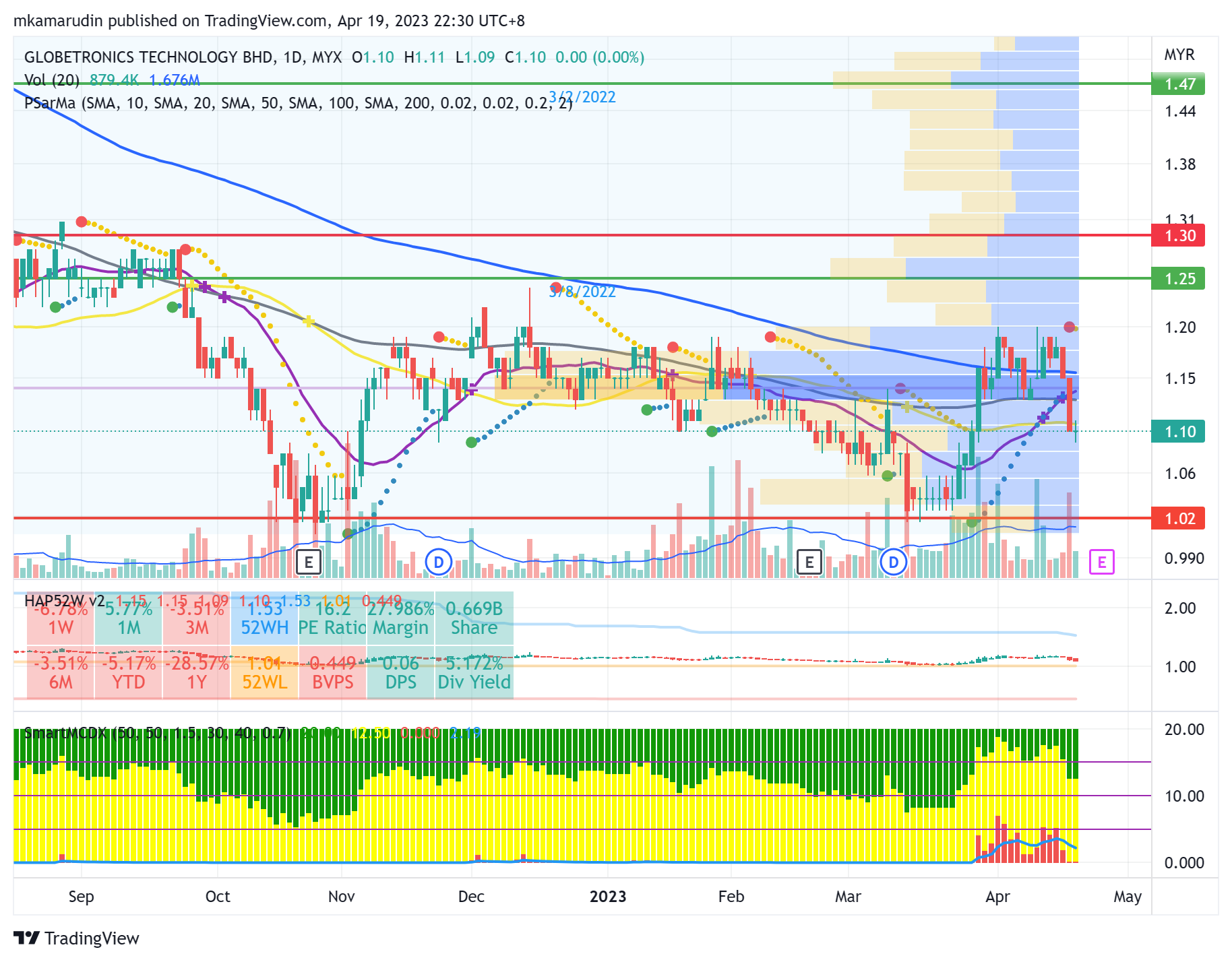Image resolution: width=1232 pixels, height=962 pixels.
Task: Click the 52WH value cell
Action: coord(265,618)
